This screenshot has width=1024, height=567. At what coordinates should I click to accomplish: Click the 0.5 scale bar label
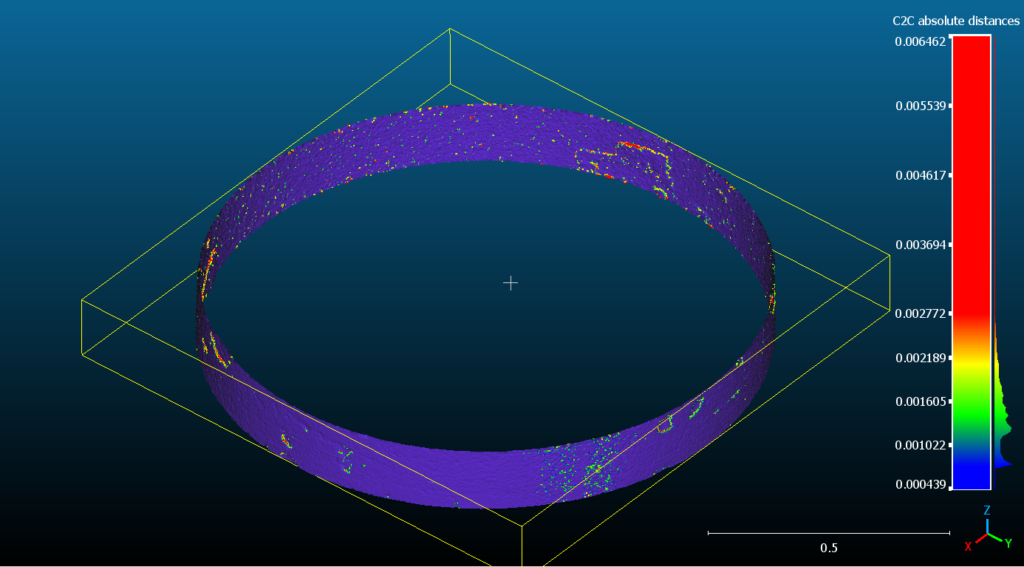829,548
